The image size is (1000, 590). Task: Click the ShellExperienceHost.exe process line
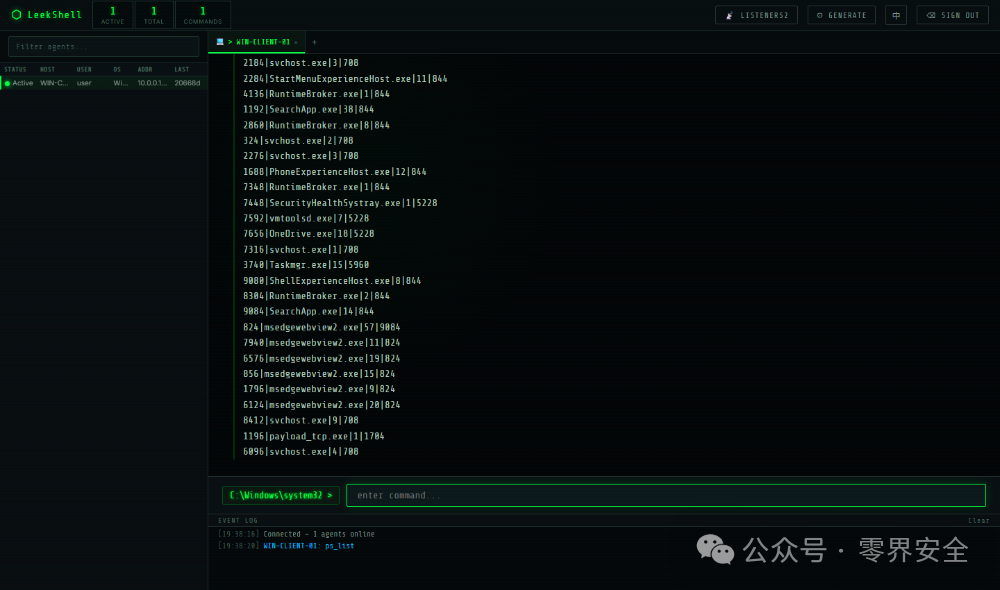point(332,281)
